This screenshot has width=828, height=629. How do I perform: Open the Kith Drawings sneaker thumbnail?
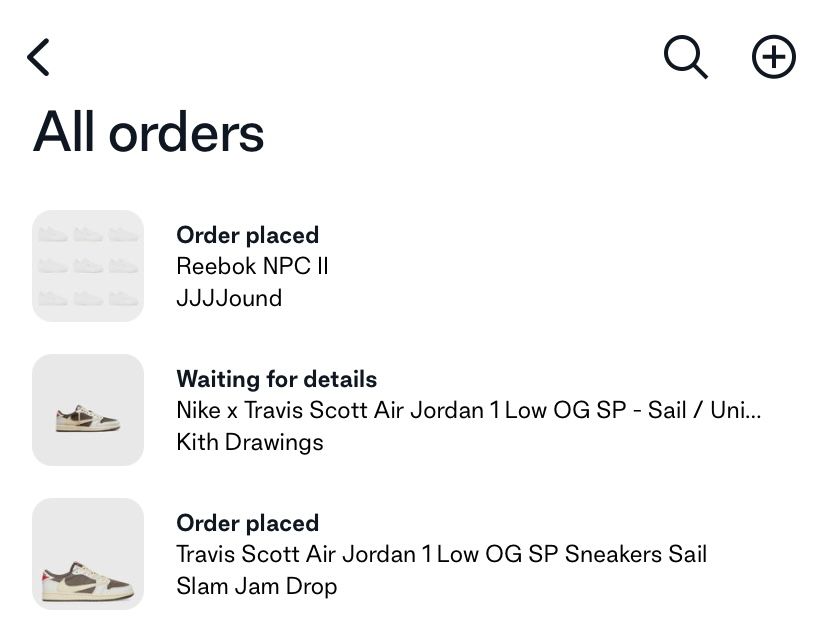tap(88, 410)
